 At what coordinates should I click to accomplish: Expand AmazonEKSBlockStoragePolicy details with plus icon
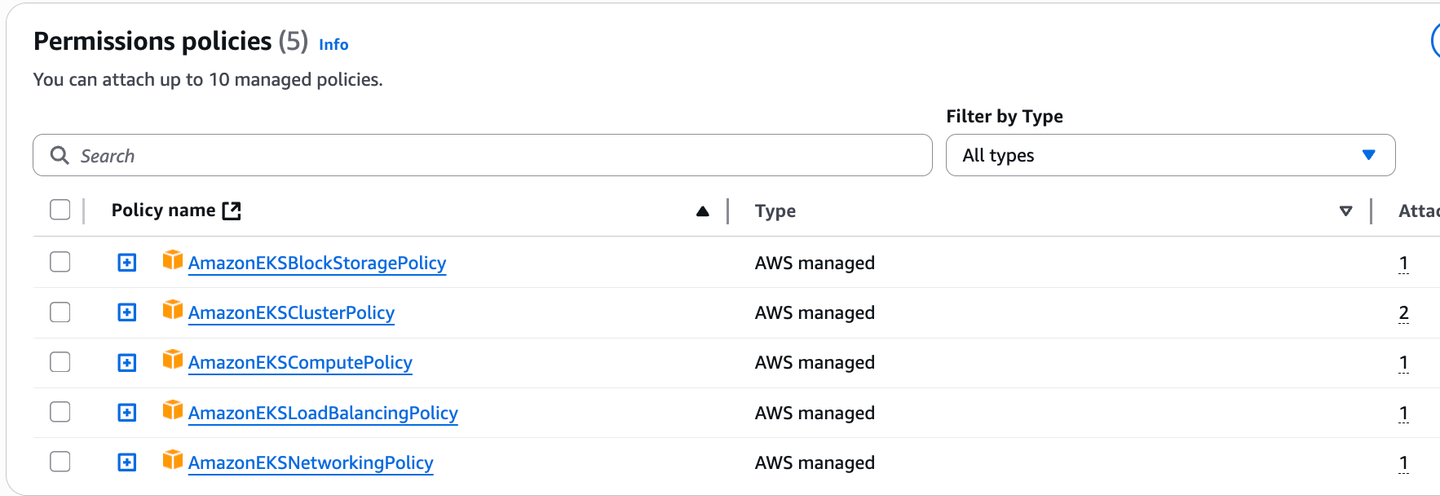[127, 263]
